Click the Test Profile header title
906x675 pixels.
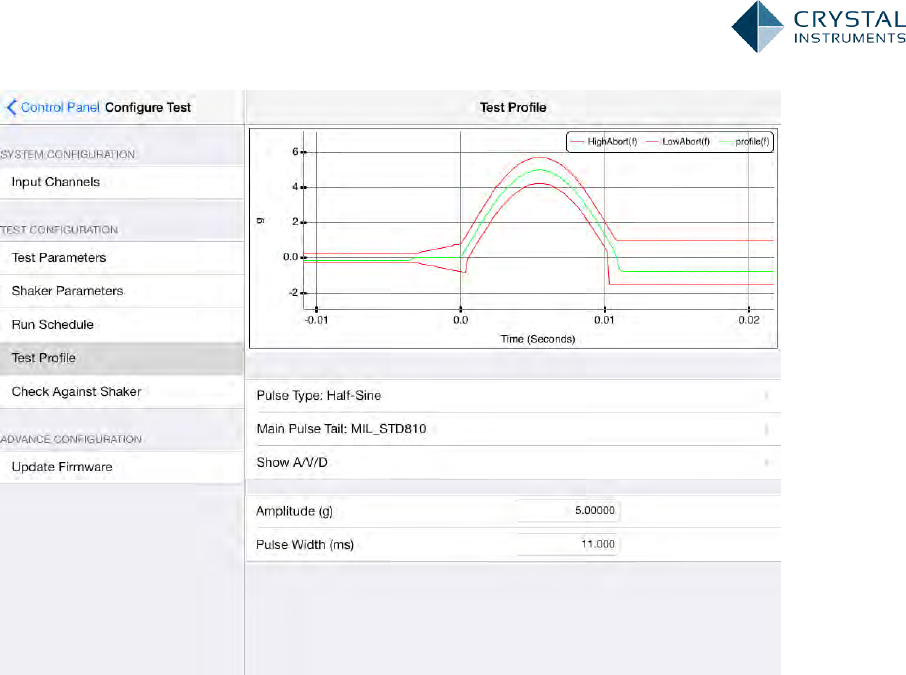coord(513,107)
